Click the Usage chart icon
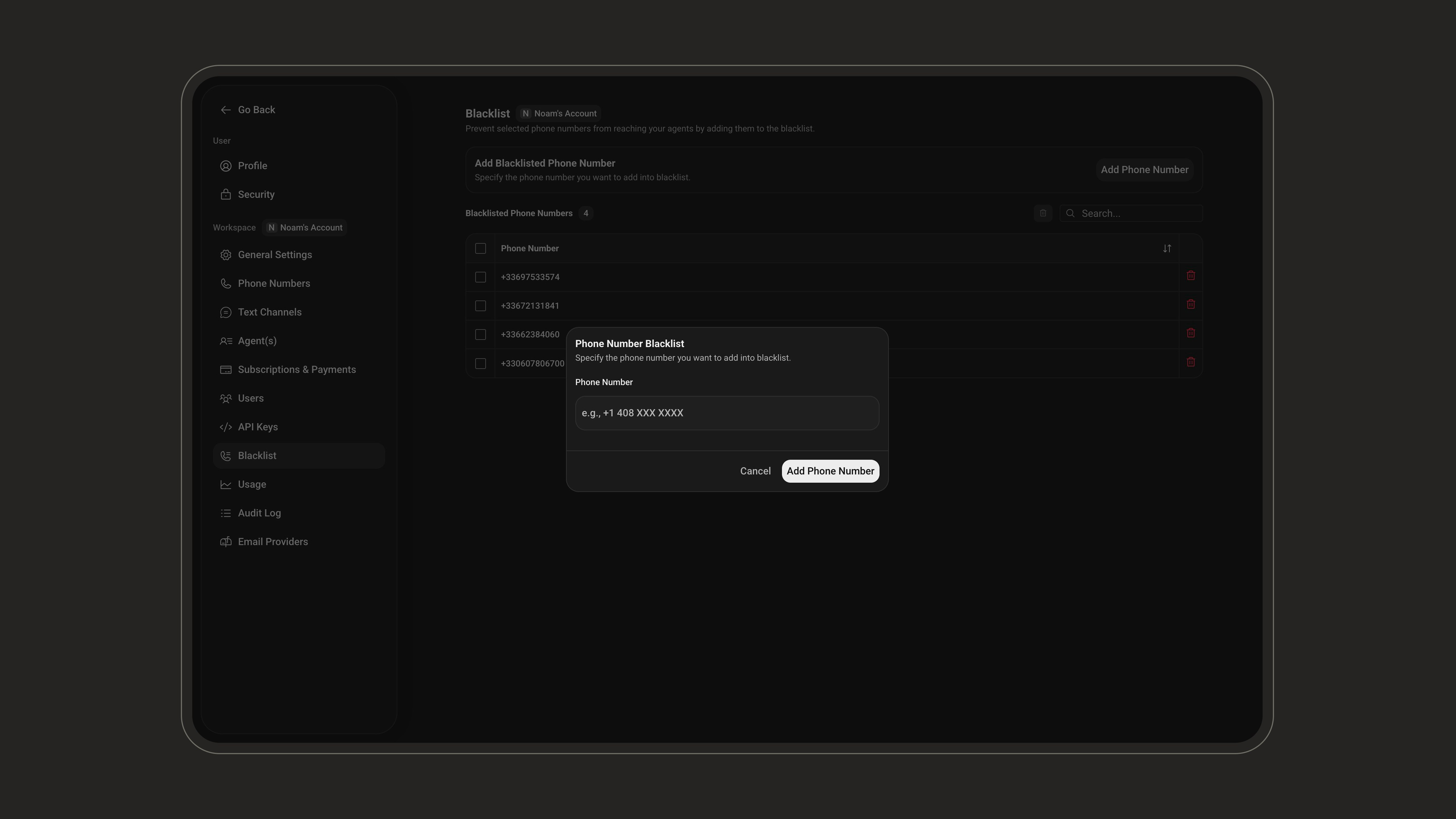Viewport: 1456px width, 819px height. tap(226, 484)
